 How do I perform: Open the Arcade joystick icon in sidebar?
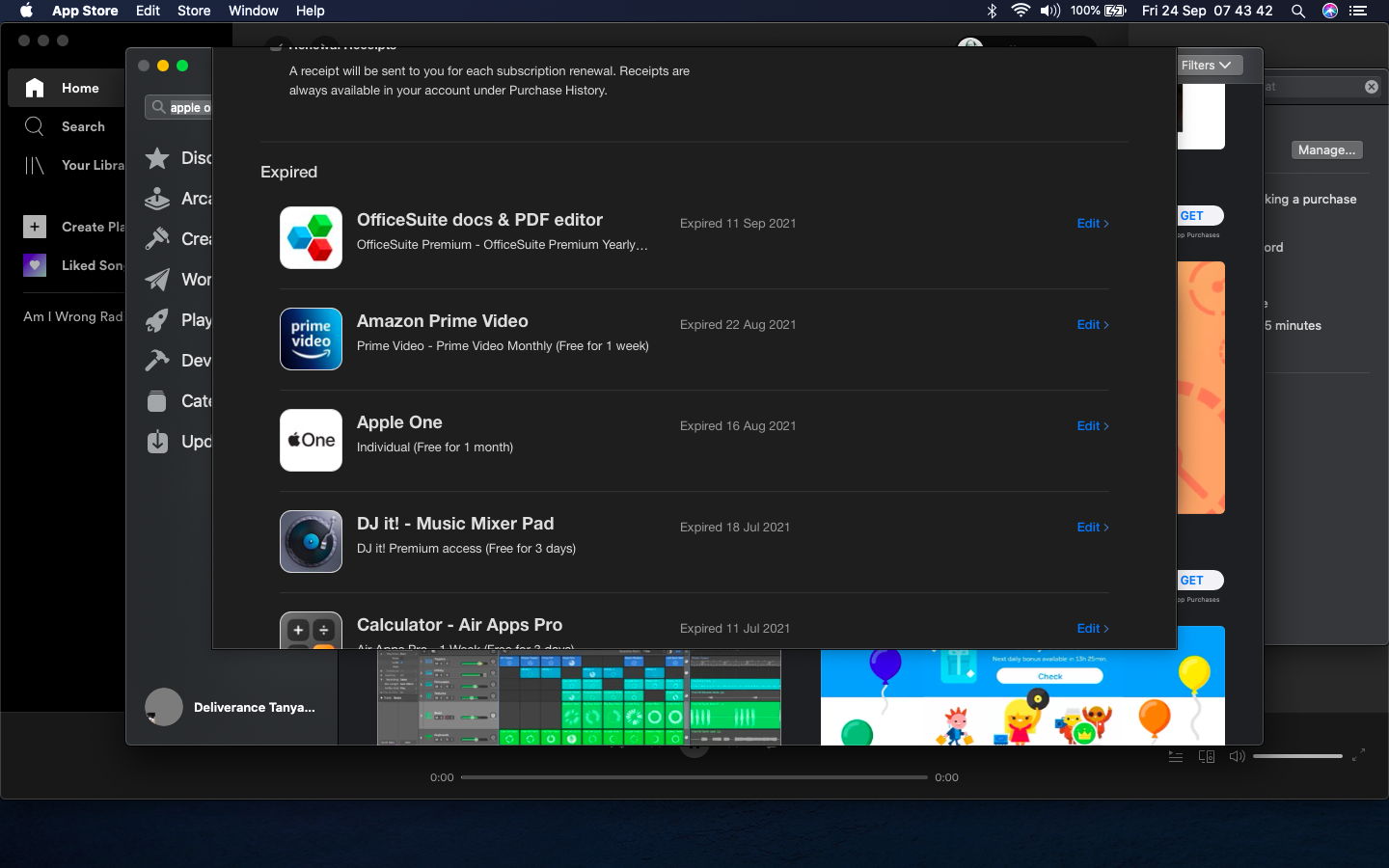click(x=157, y=199)
